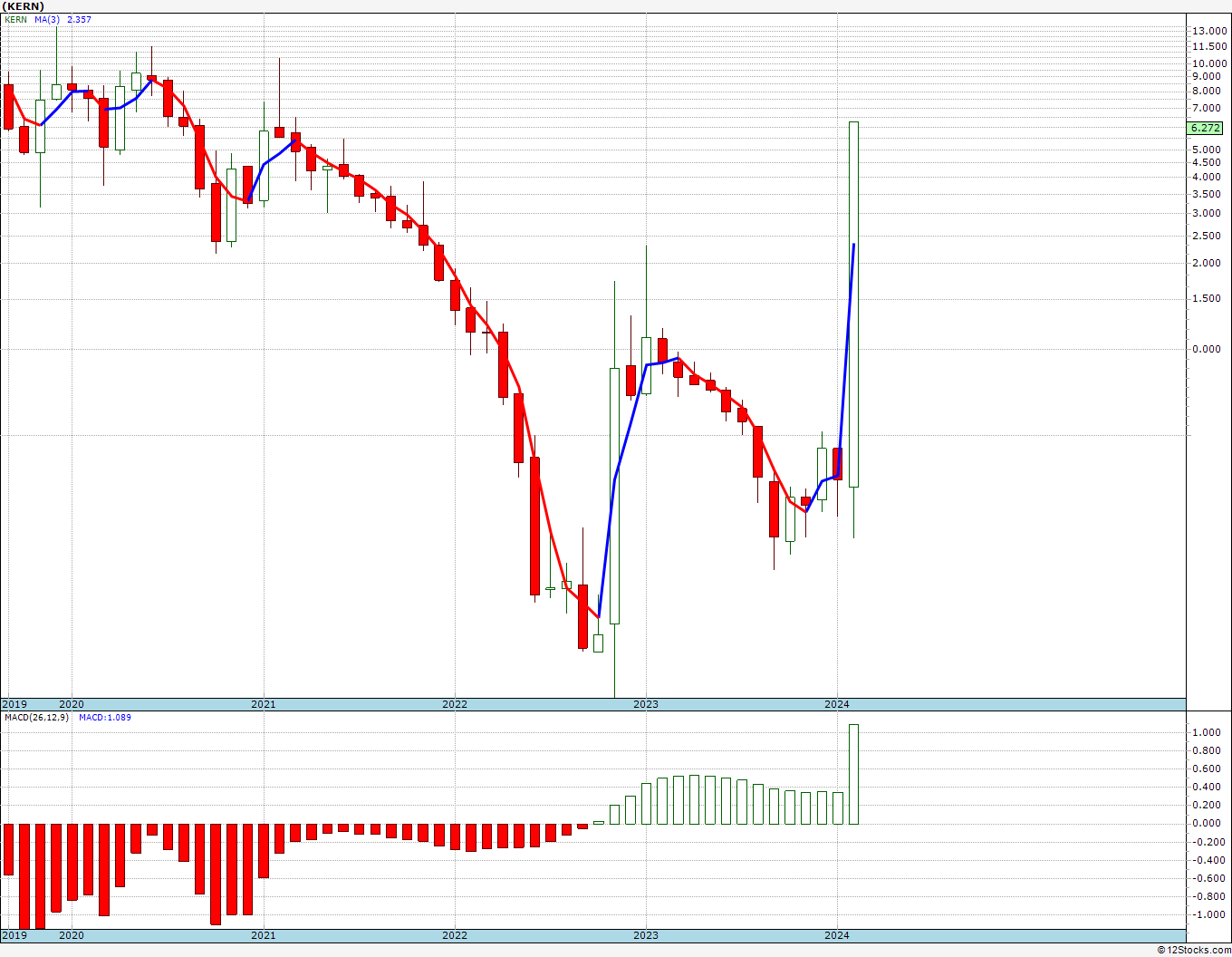Click the -1.000 MACD axis label
Image resolution: width=1232 pixels, height=957 pixels.
1208,915
